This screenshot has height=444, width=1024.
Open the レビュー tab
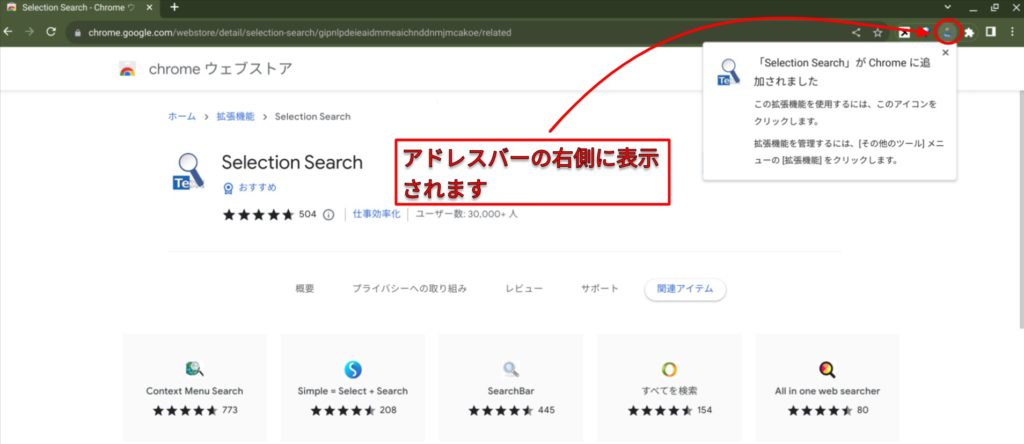click(x=524, y=288)
